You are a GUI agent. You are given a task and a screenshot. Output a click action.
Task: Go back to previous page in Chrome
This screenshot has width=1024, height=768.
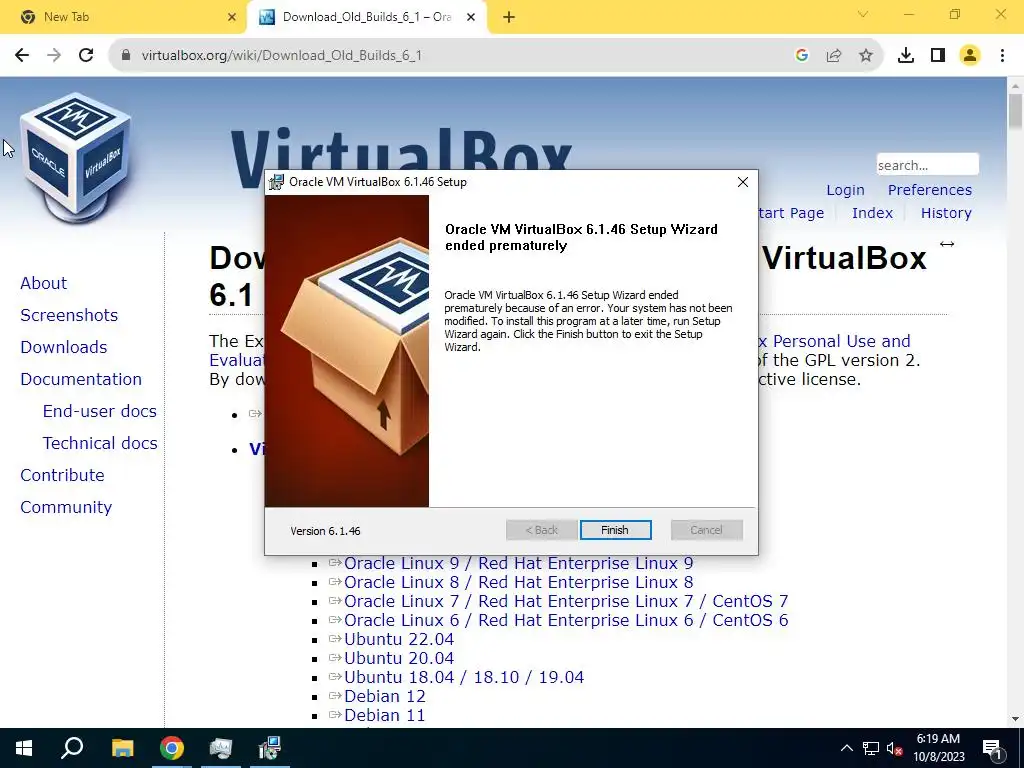[x=22, y=55]
